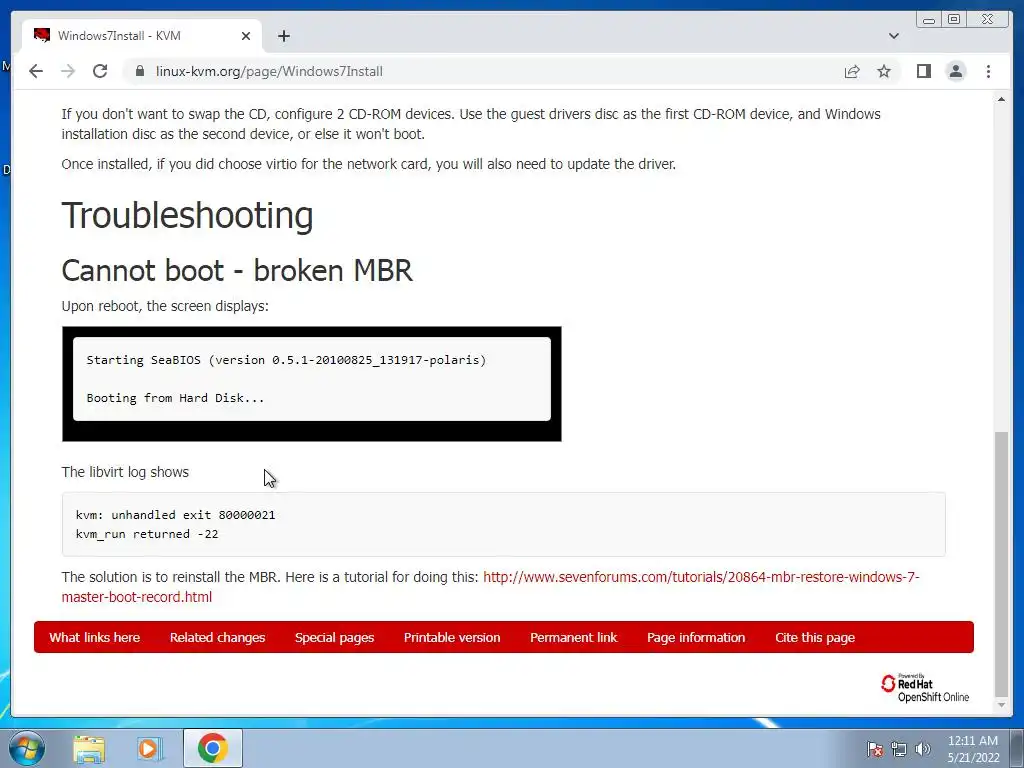Click the page scrollbar down arrow
The image size is (1024, 768).
pos(1001,705)
